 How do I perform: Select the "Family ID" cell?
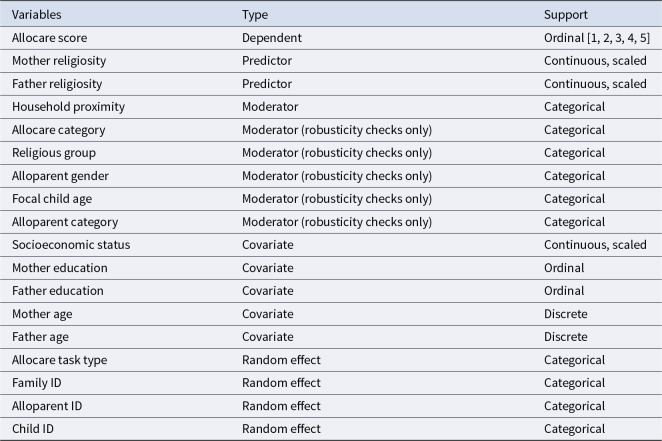[x=36, y=383]
